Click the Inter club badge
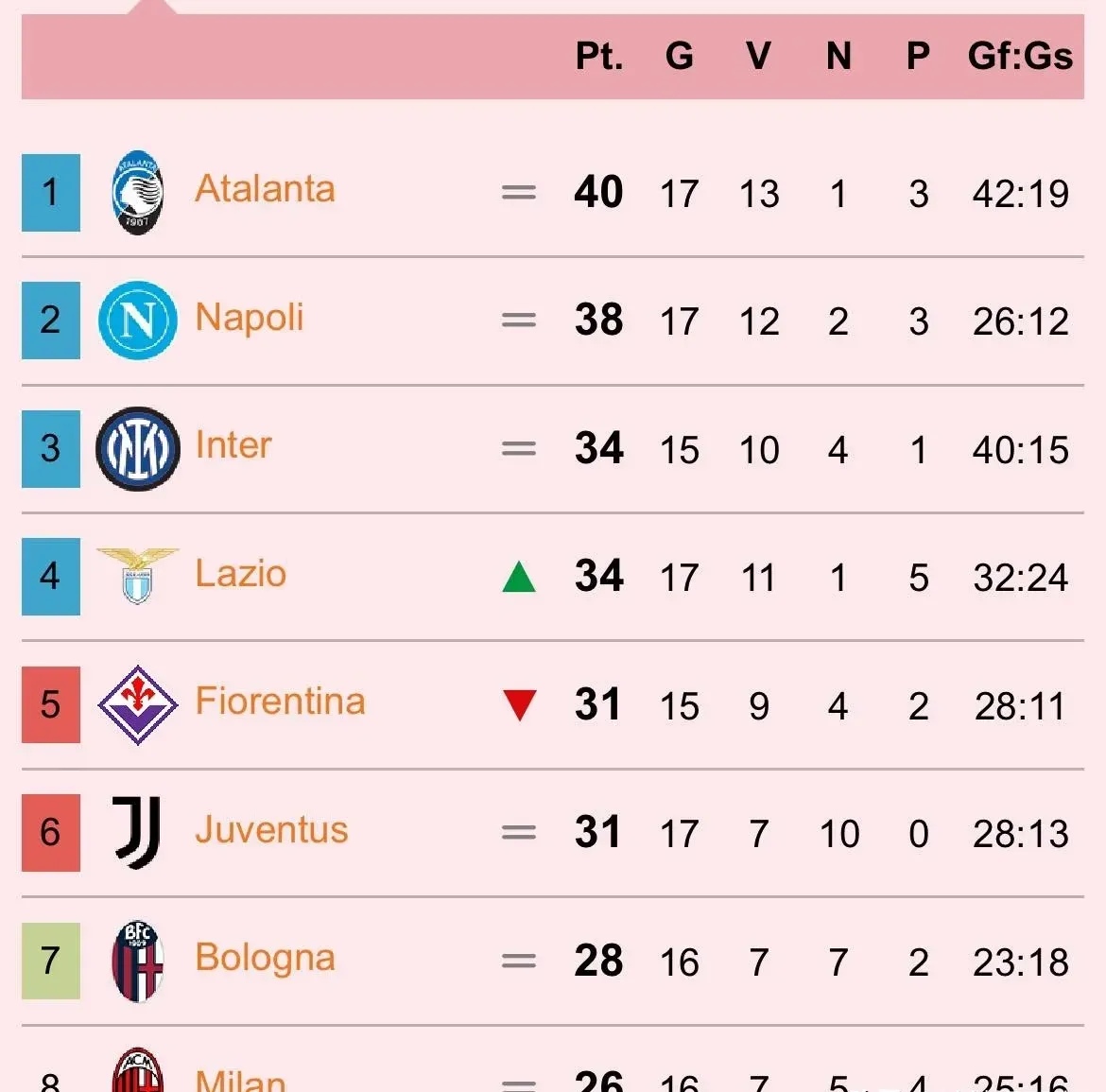 [138, 448]
